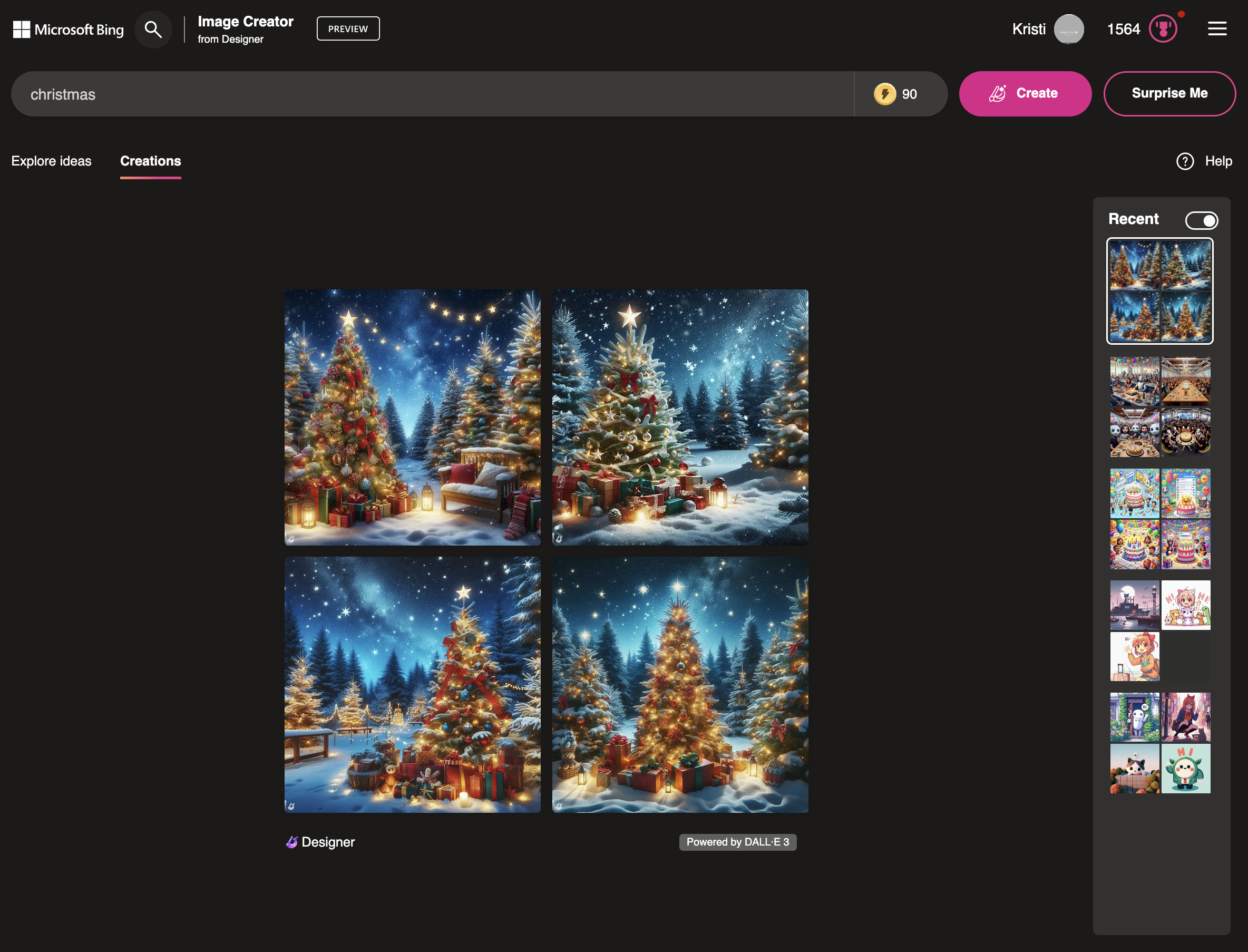Open the Designer attribution link

point(320,842)
